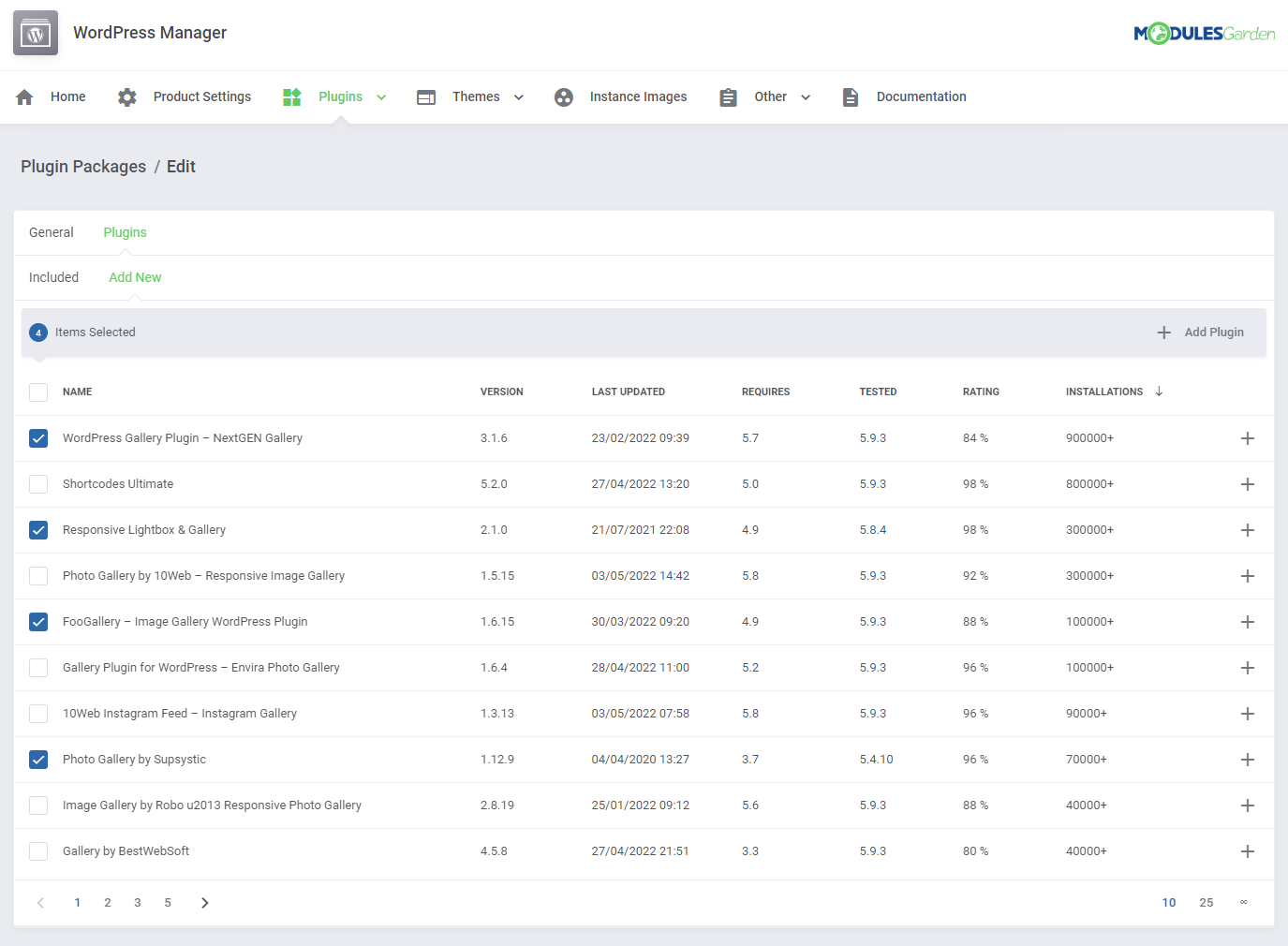1288x946 pixels.
Task: Add Shortcodes Ultimate using its plus icon
Action: coord(1247,484)
